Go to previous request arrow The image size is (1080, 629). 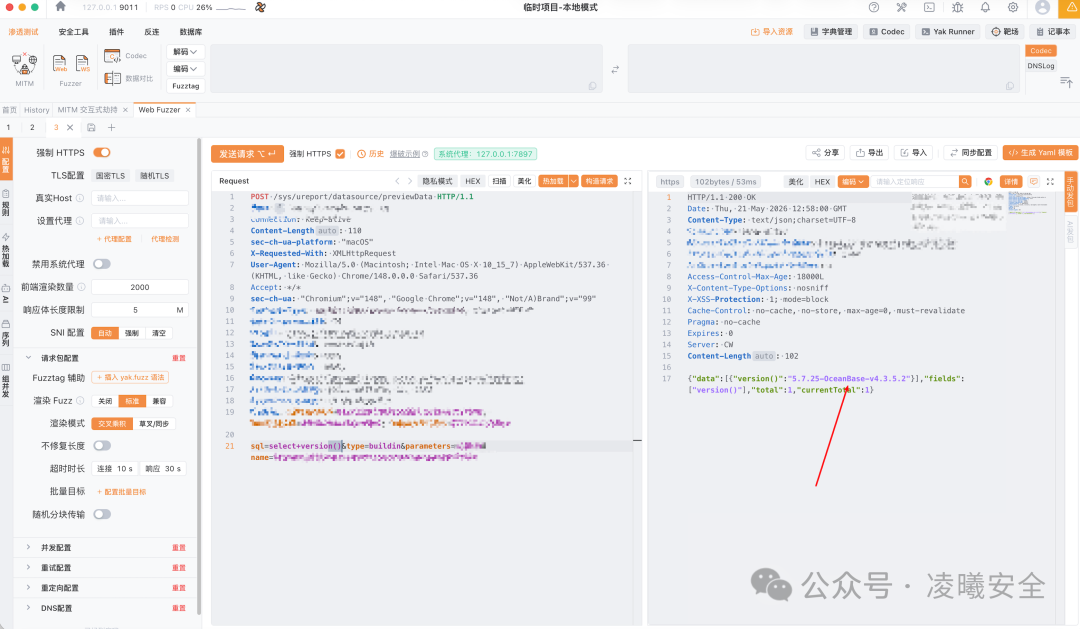tap(397, 181)
